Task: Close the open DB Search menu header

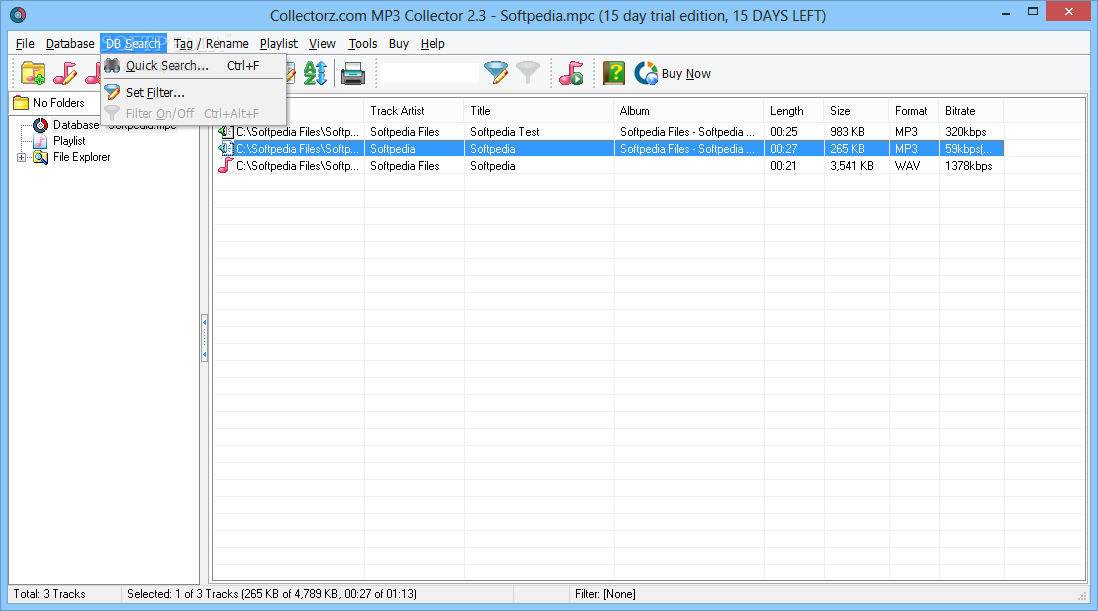Action: coord(133,43)
